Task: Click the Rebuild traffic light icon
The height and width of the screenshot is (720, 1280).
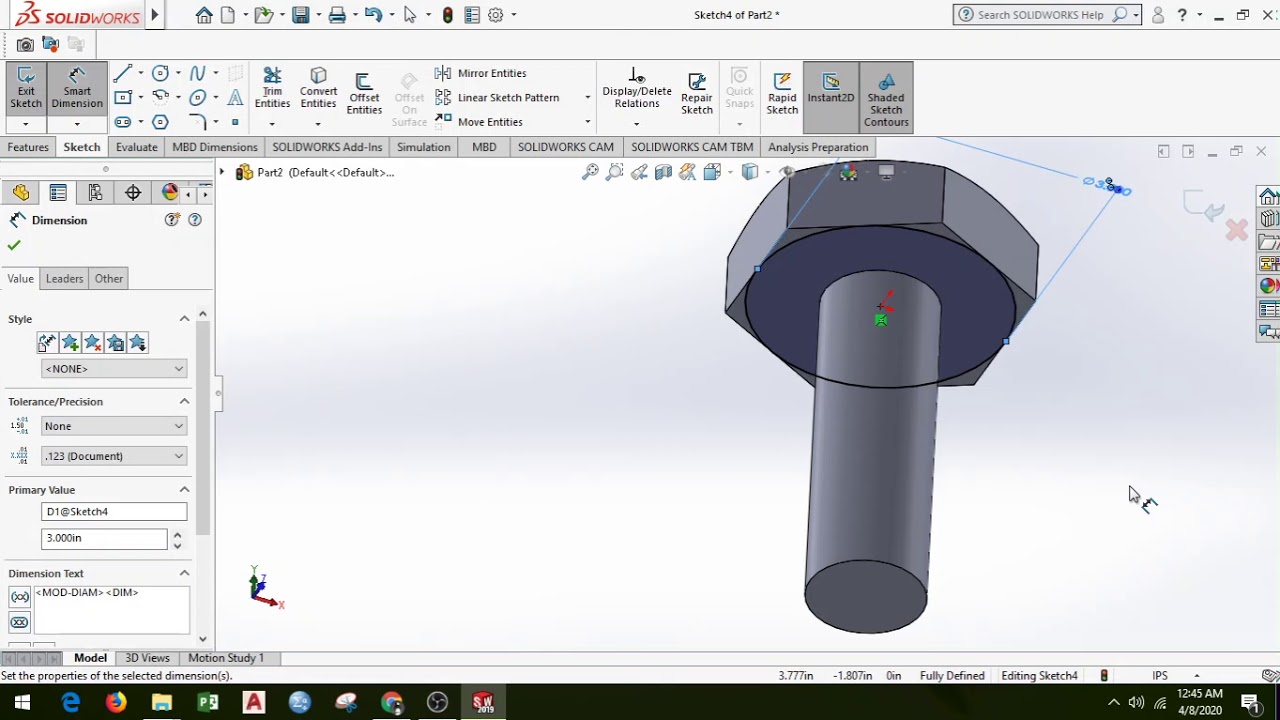Action: tap(447, 15)
